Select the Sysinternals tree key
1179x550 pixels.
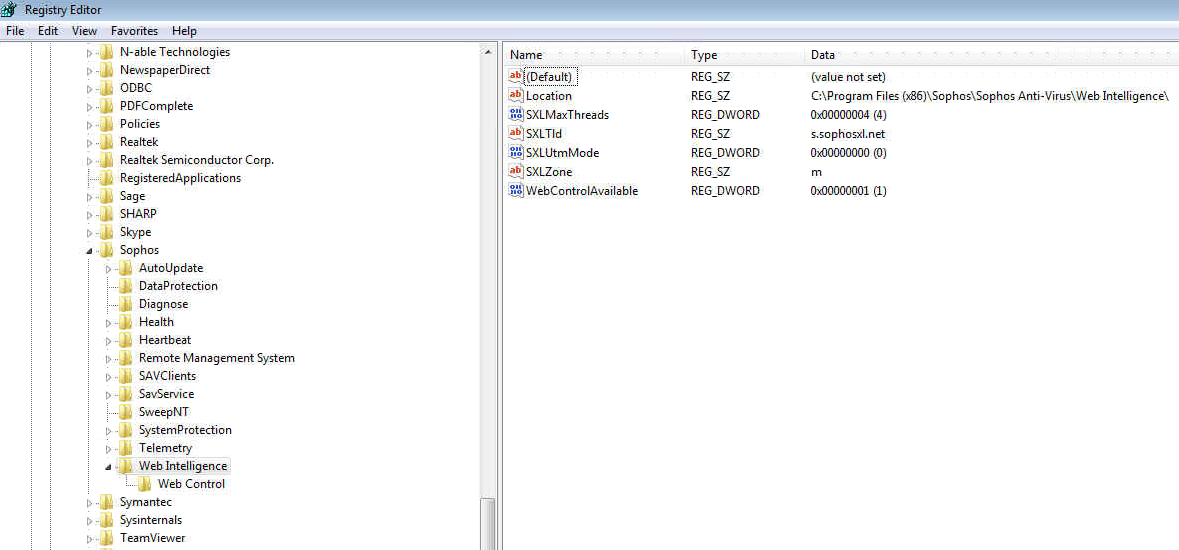click(150, 520)
